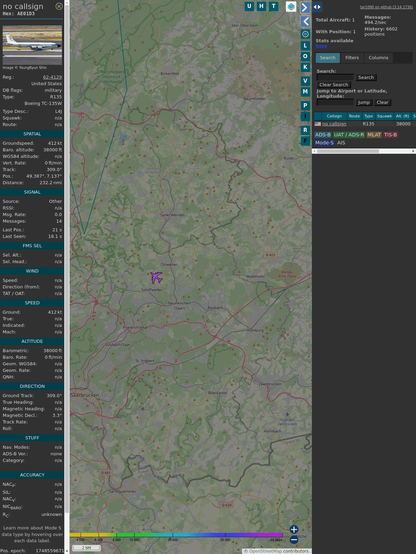The width and height of the screenshot is (416, 554).
Task: Click the T map toggle button
Action: [274, 6]
